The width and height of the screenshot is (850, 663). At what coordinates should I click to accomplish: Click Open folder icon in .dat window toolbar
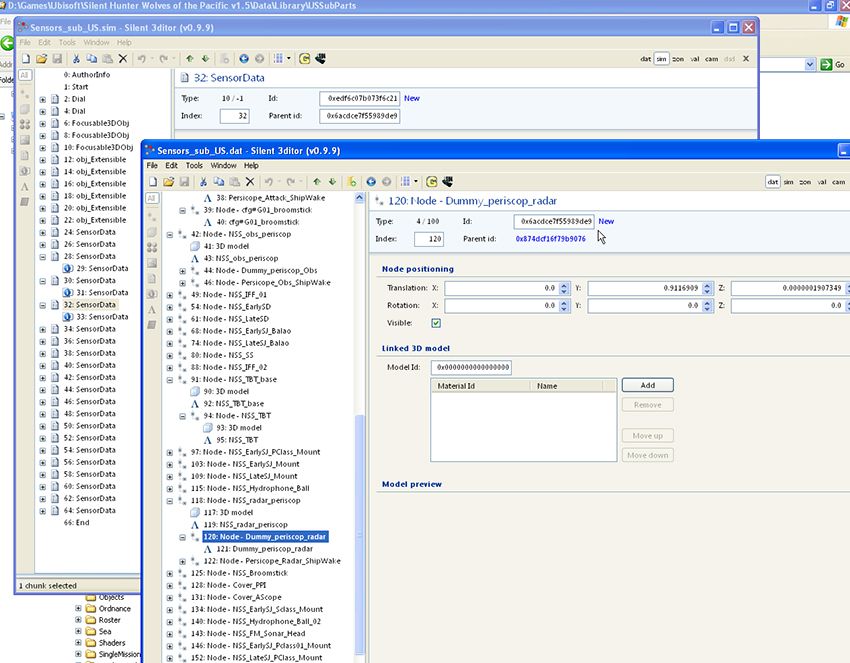pyautogui.click(x=169, y=182)
